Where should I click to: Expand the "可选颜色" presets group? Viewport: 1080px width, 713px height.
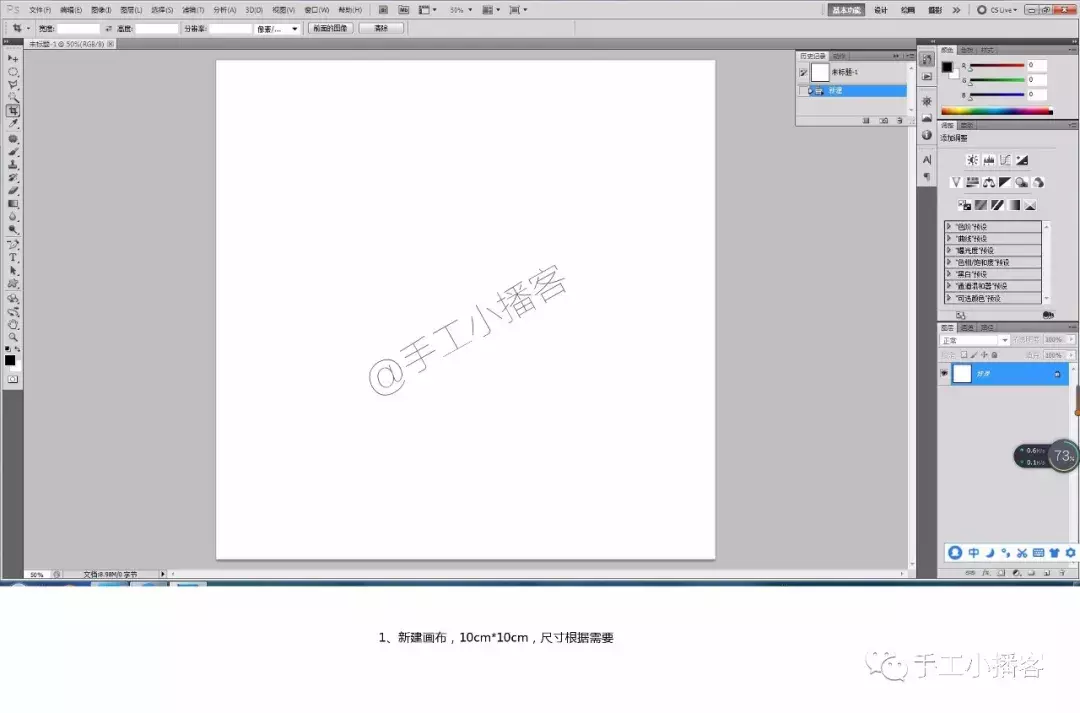coord(948,298)
